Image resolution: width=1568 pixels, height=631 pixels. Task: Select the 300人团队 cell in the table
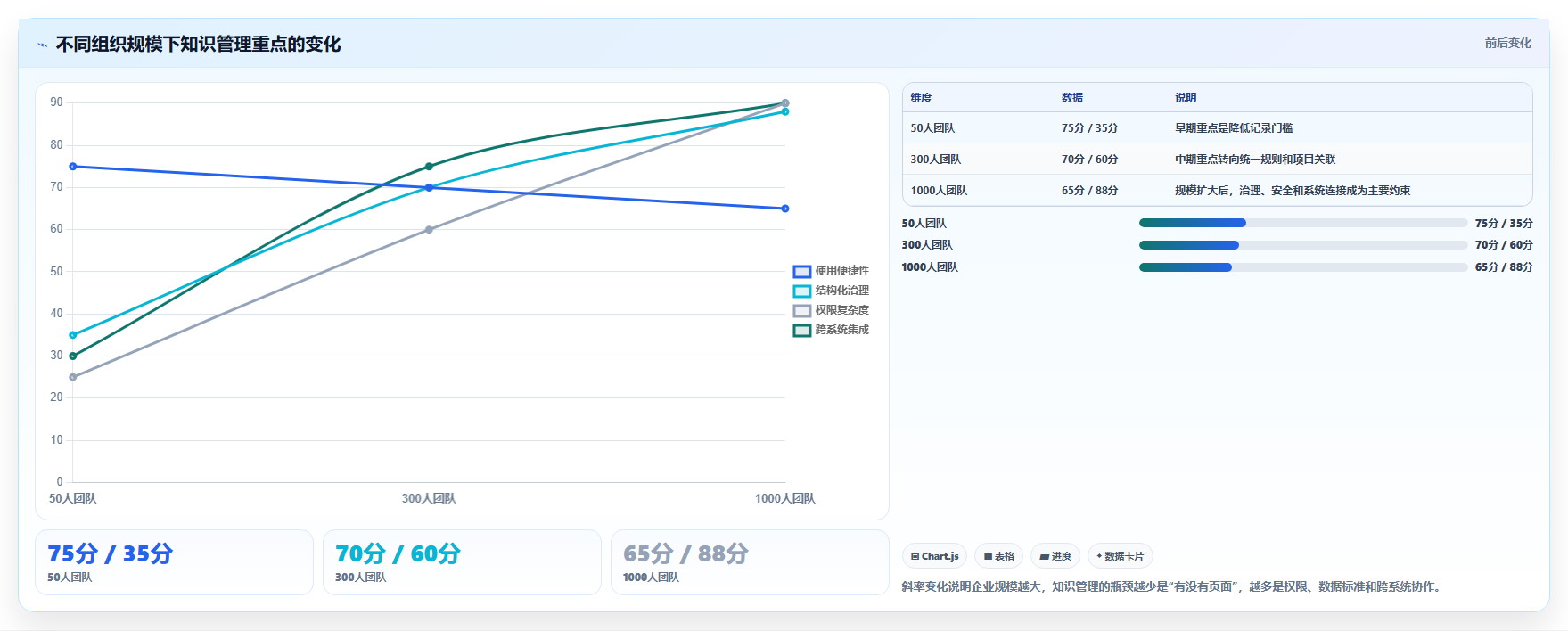pos(935,160)
